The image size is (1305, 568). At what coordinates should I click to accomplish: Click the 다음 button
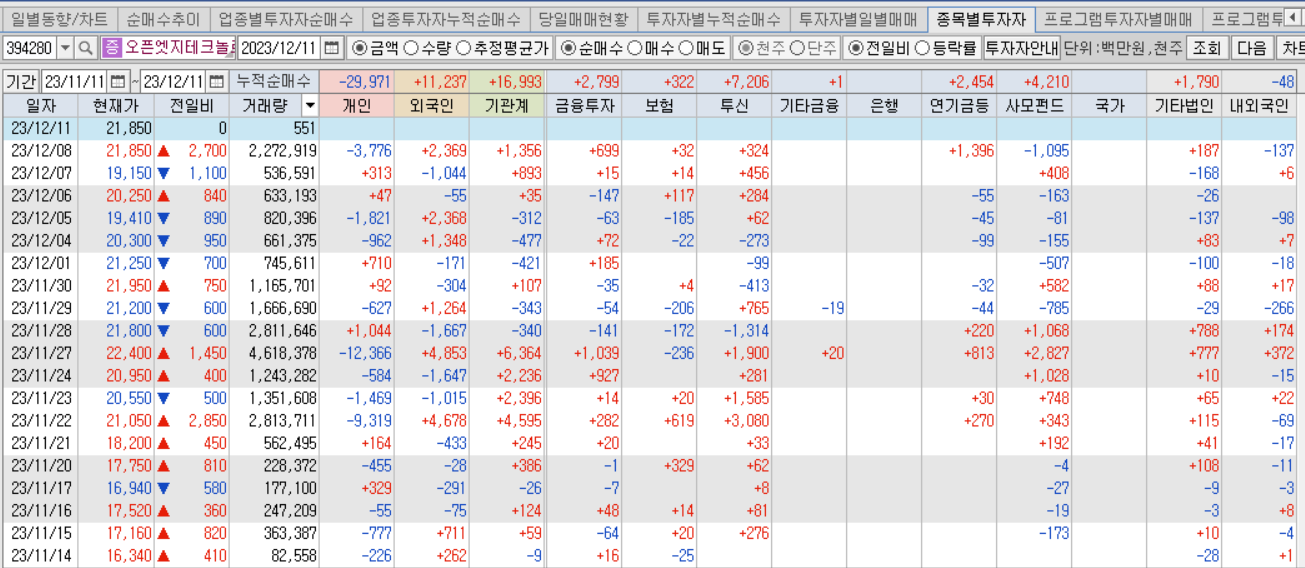1252,48
